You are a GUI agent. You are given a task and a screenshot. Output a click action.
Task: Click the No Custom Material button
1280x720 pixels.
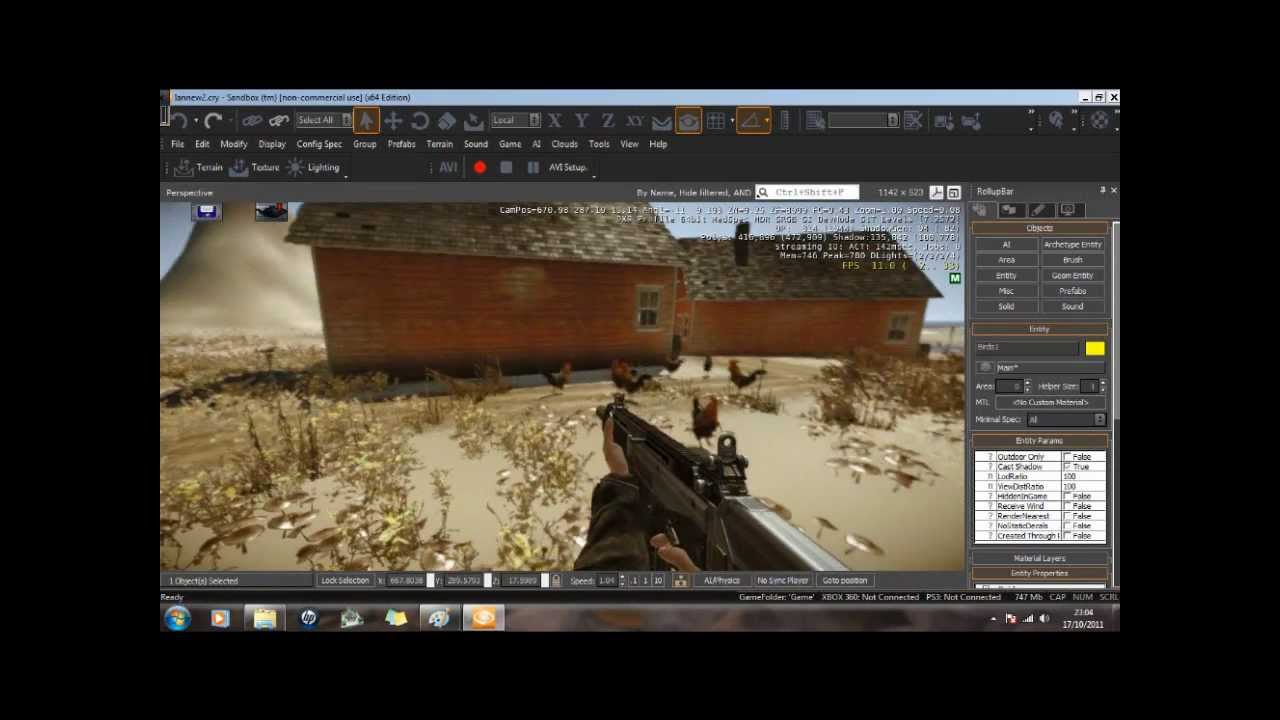(1050, 403)
